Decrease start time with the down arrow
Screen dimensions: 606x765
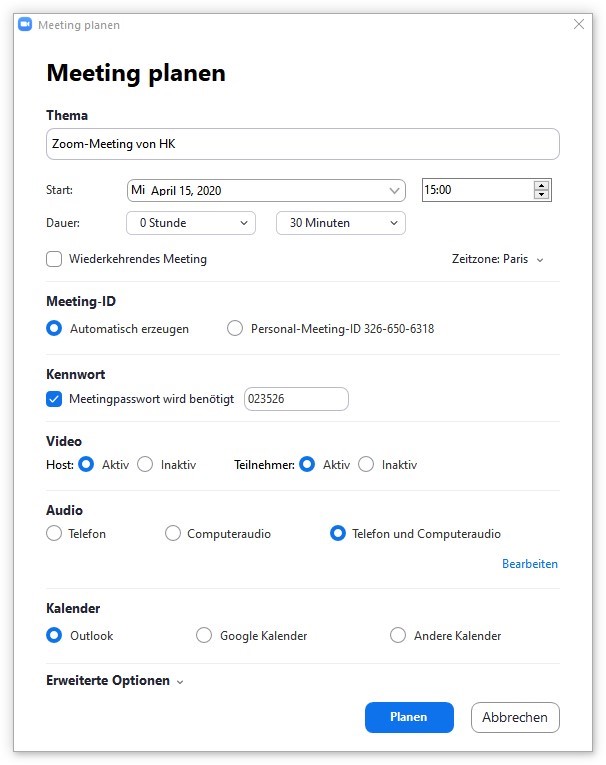click(542, 194)
